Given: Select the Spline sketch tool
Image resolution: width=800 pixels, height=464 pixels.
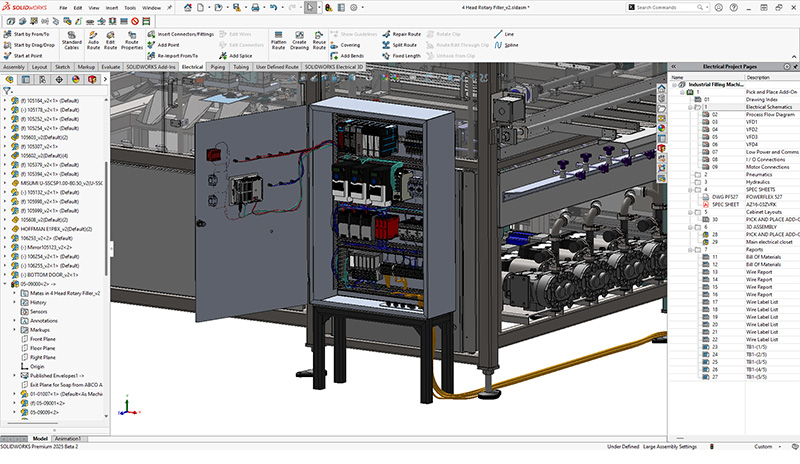Looking at the screenshot, I should 506,45.
